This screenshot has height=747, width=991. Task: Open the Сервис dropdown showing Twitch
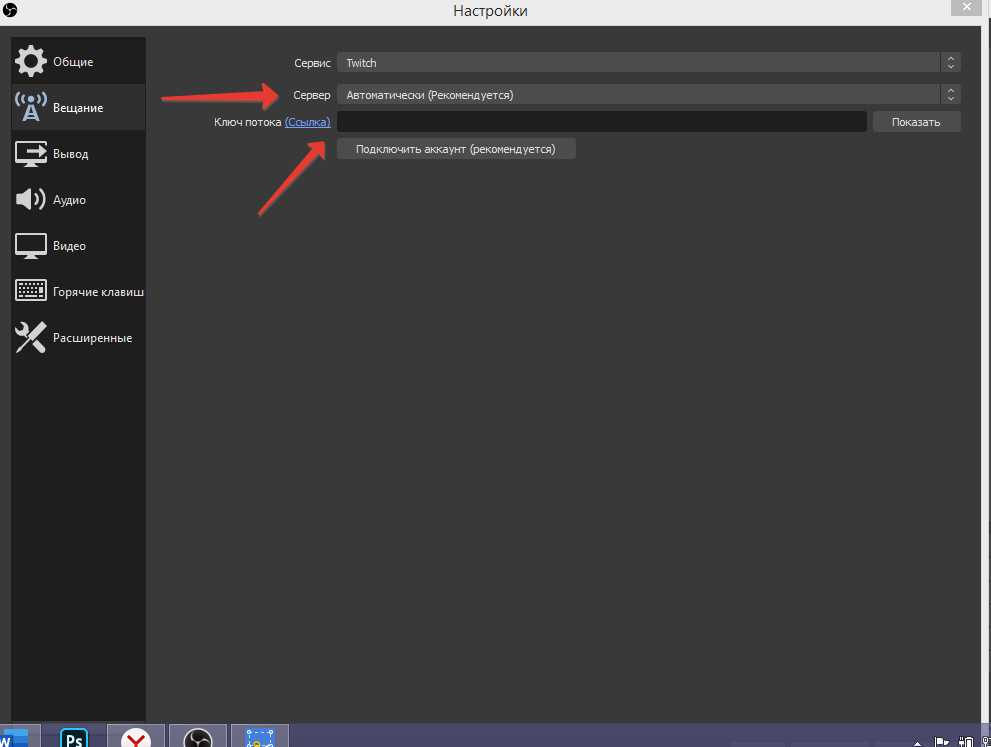click(640, 63)
